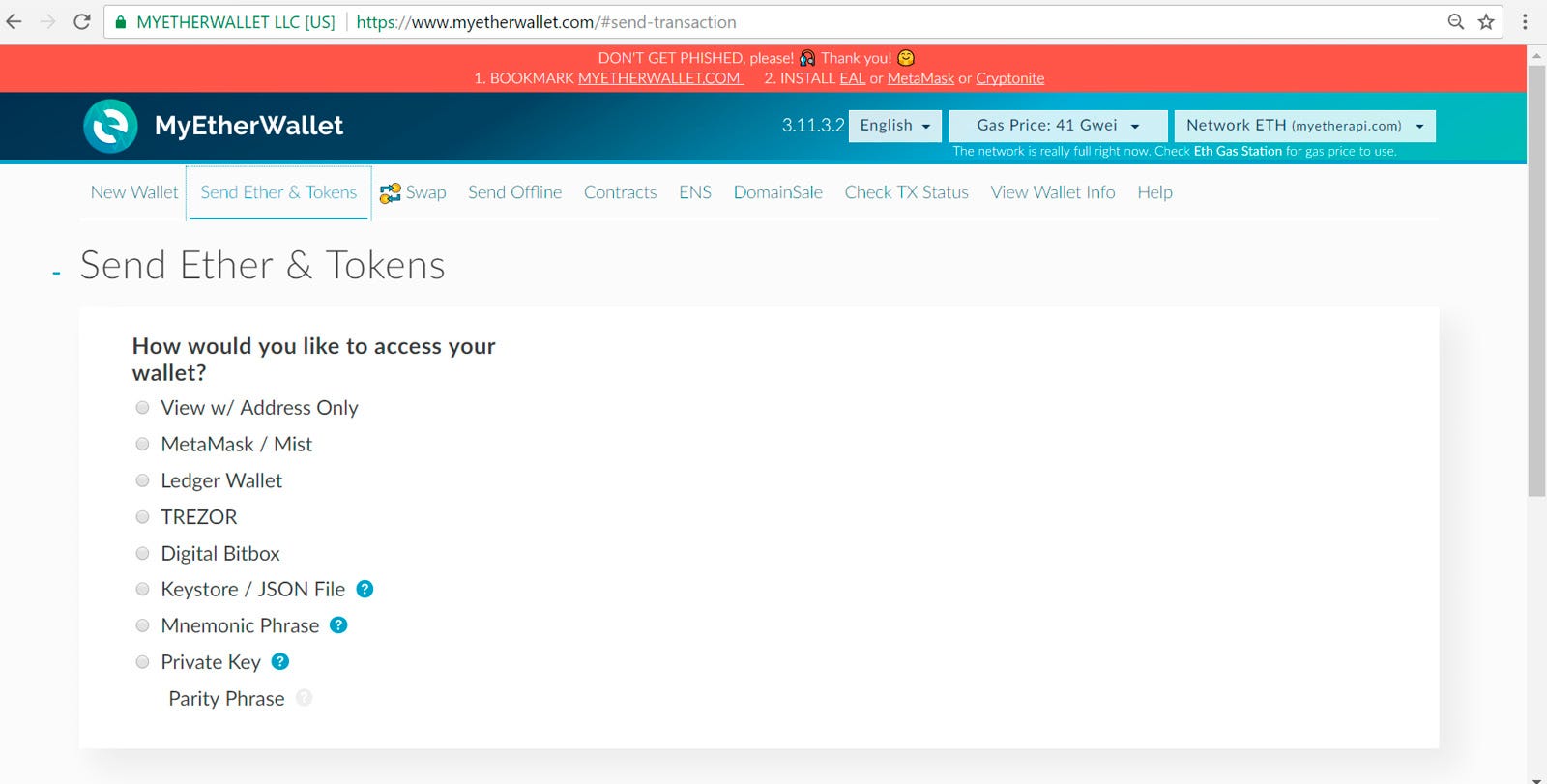Screen dimensions: 1547x784
Task: Open help icon beside Keystore / JSON File
Action: point(365,589)
